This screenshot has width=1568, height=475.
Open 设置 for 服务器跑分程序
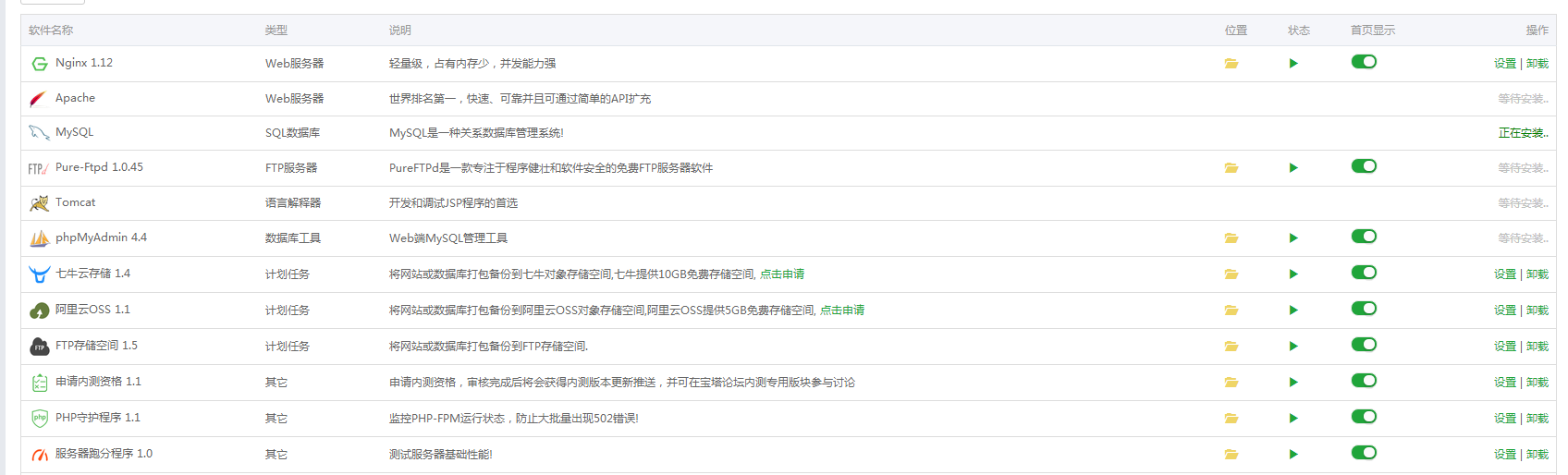point(1505,455)
